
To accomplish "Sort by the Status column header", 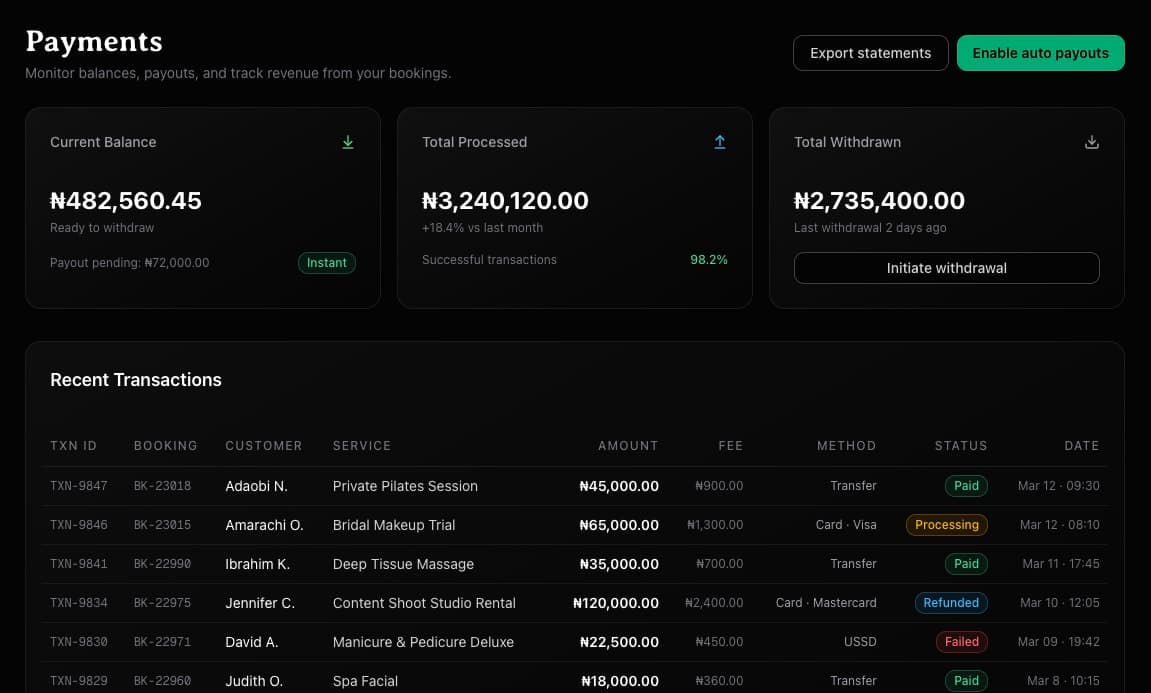I will (x=960, y=445).
